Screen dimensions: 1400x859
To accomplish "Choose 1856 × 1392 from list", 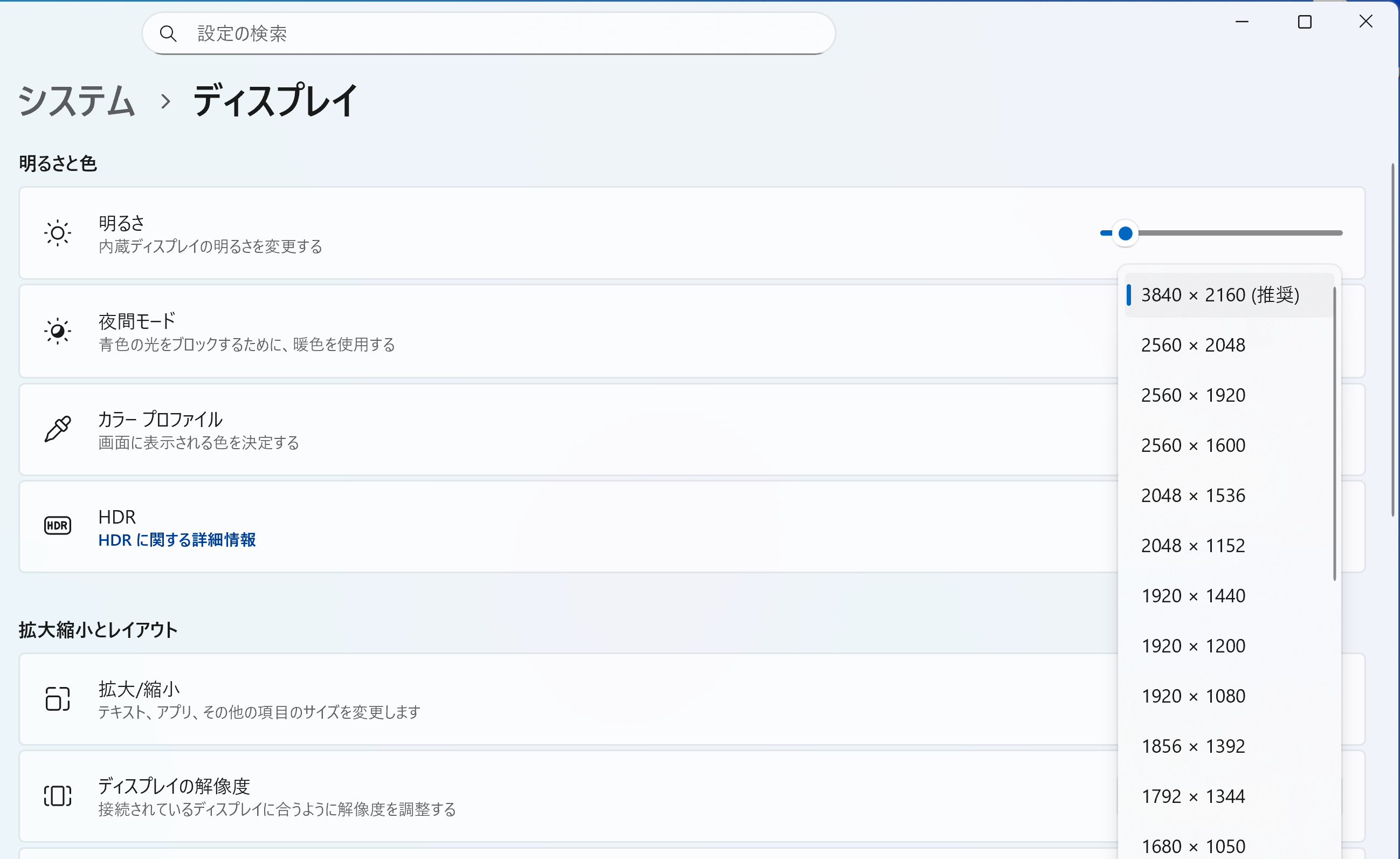I will [x=1229, y=746].
